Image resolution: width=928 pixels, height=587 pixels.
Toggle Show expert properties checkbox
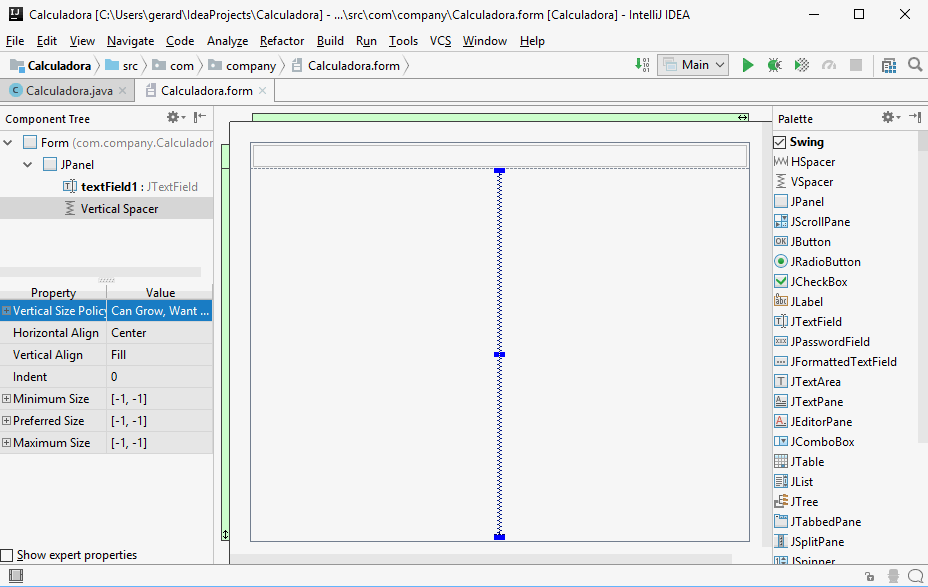(8, 555)
